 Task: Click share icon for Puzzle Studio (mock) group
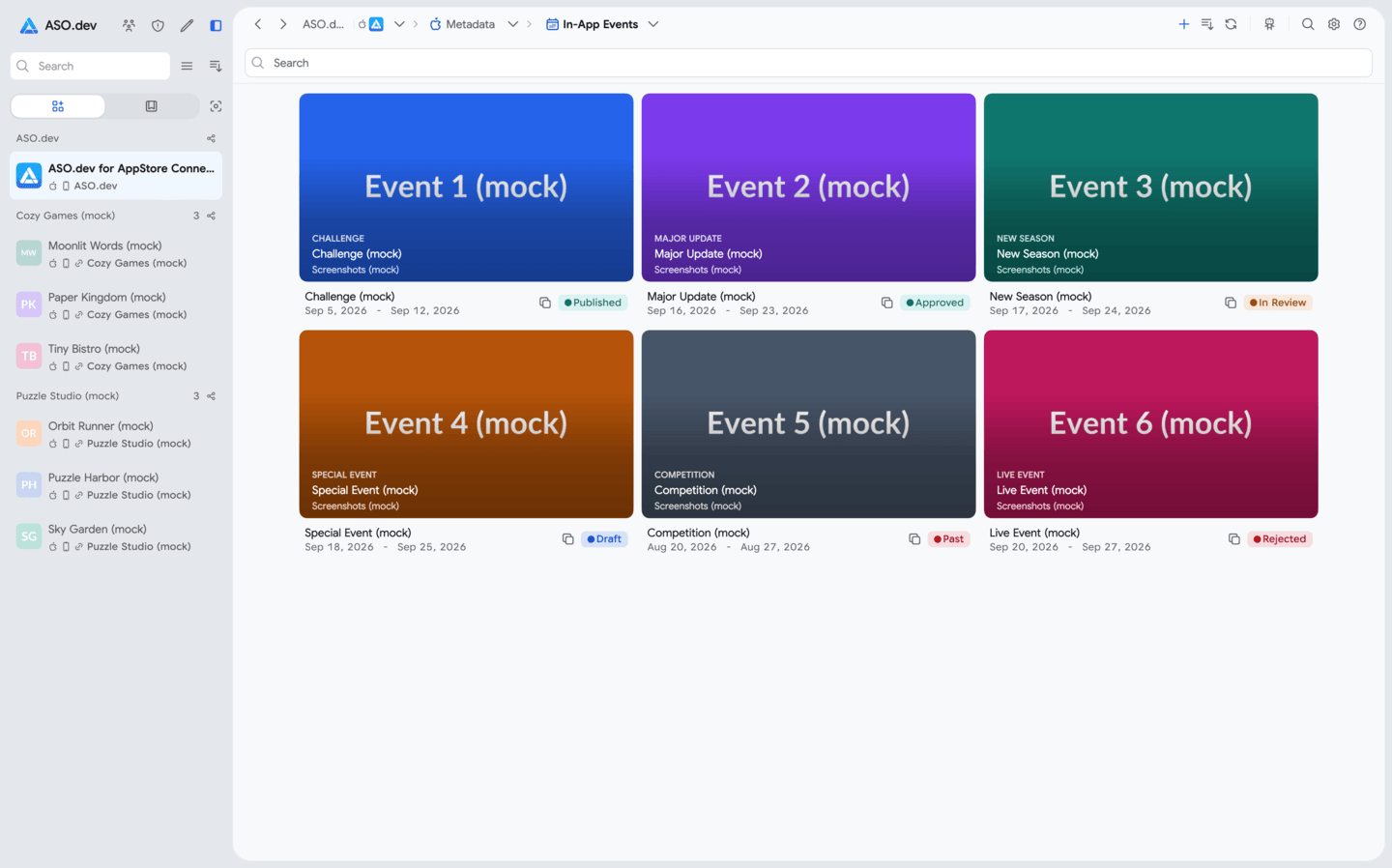(x=211, y=396)
